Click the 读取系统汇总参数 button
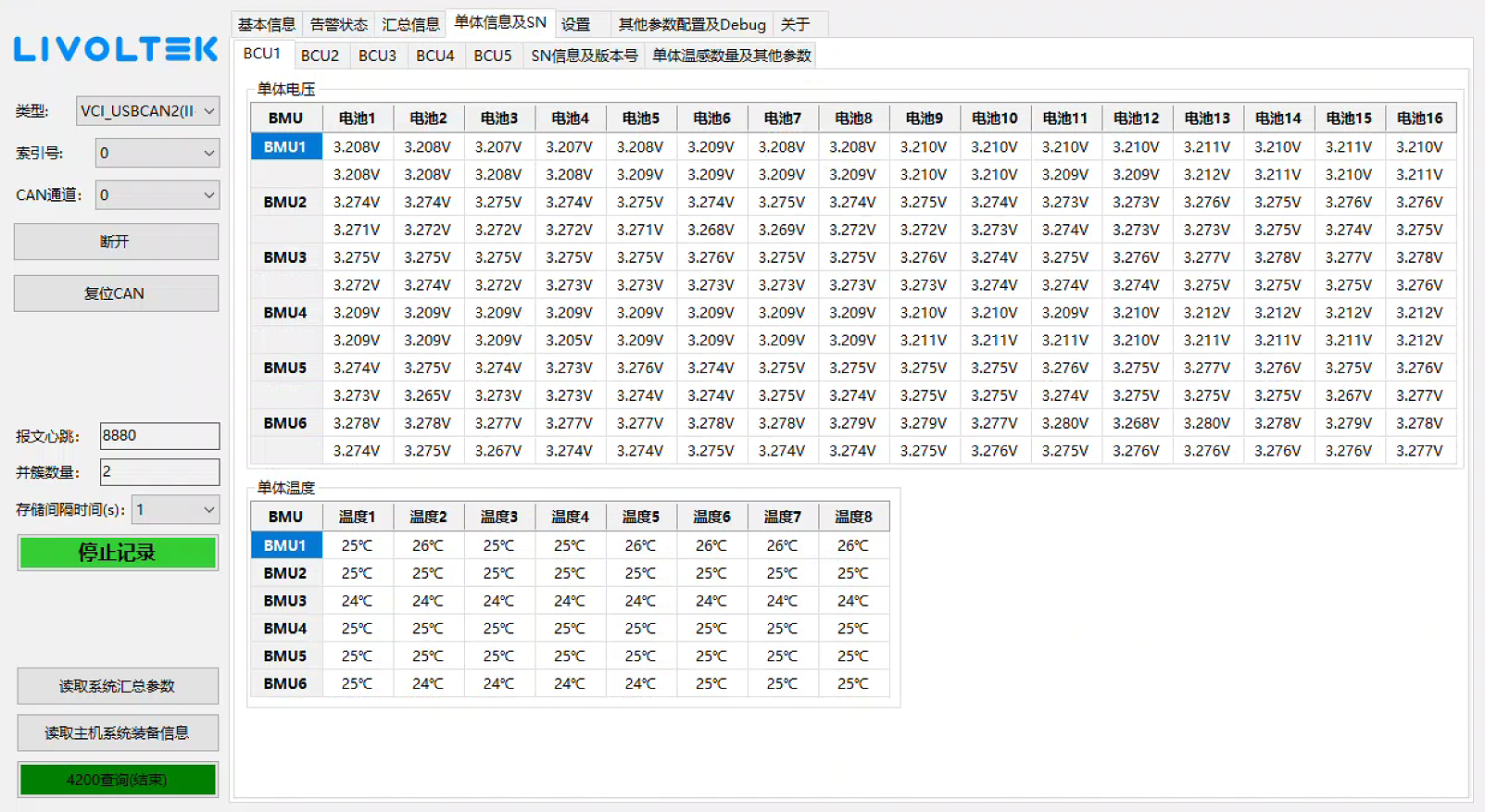The image size is (1485, 812). (118, 686)
